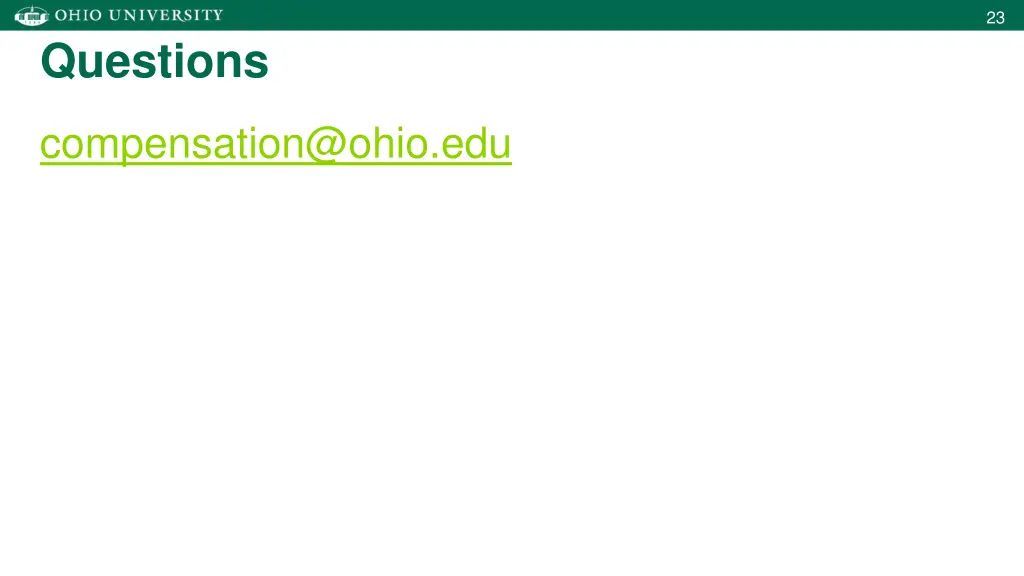Screen dimensions: 1024x576
Task: Click the digit 2 in slide number
Action: pos(991,18)
